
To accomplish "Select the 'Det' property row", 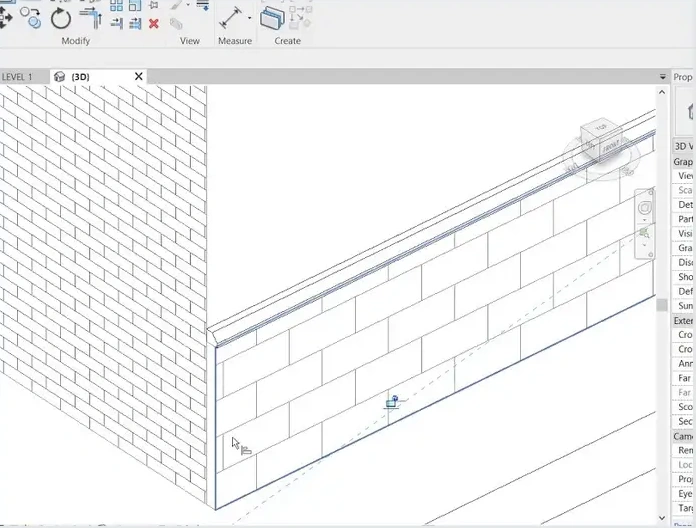I will (x=684, y=205).
